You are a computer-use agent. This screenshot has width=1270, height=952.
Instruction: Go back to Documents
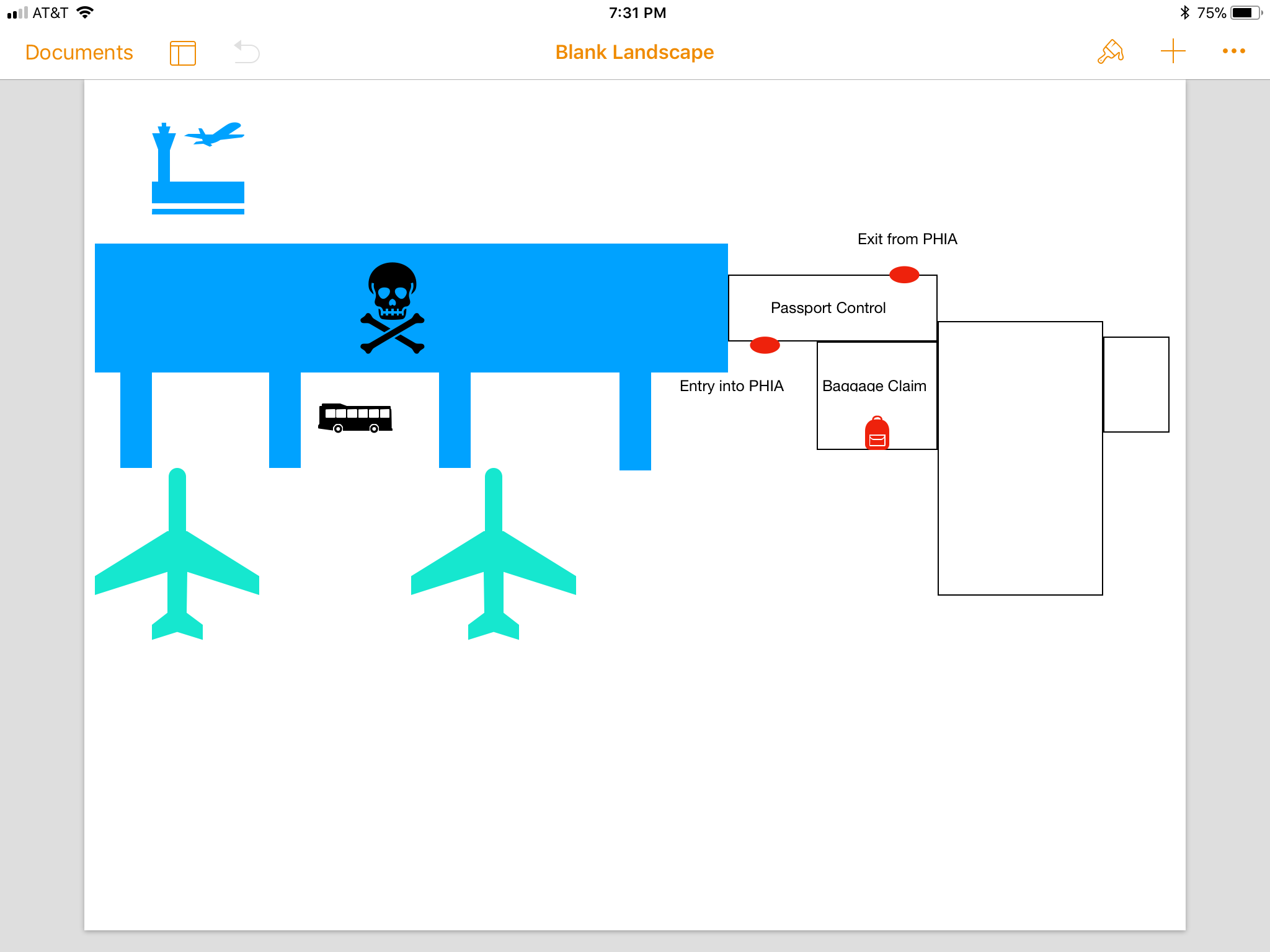79,52
